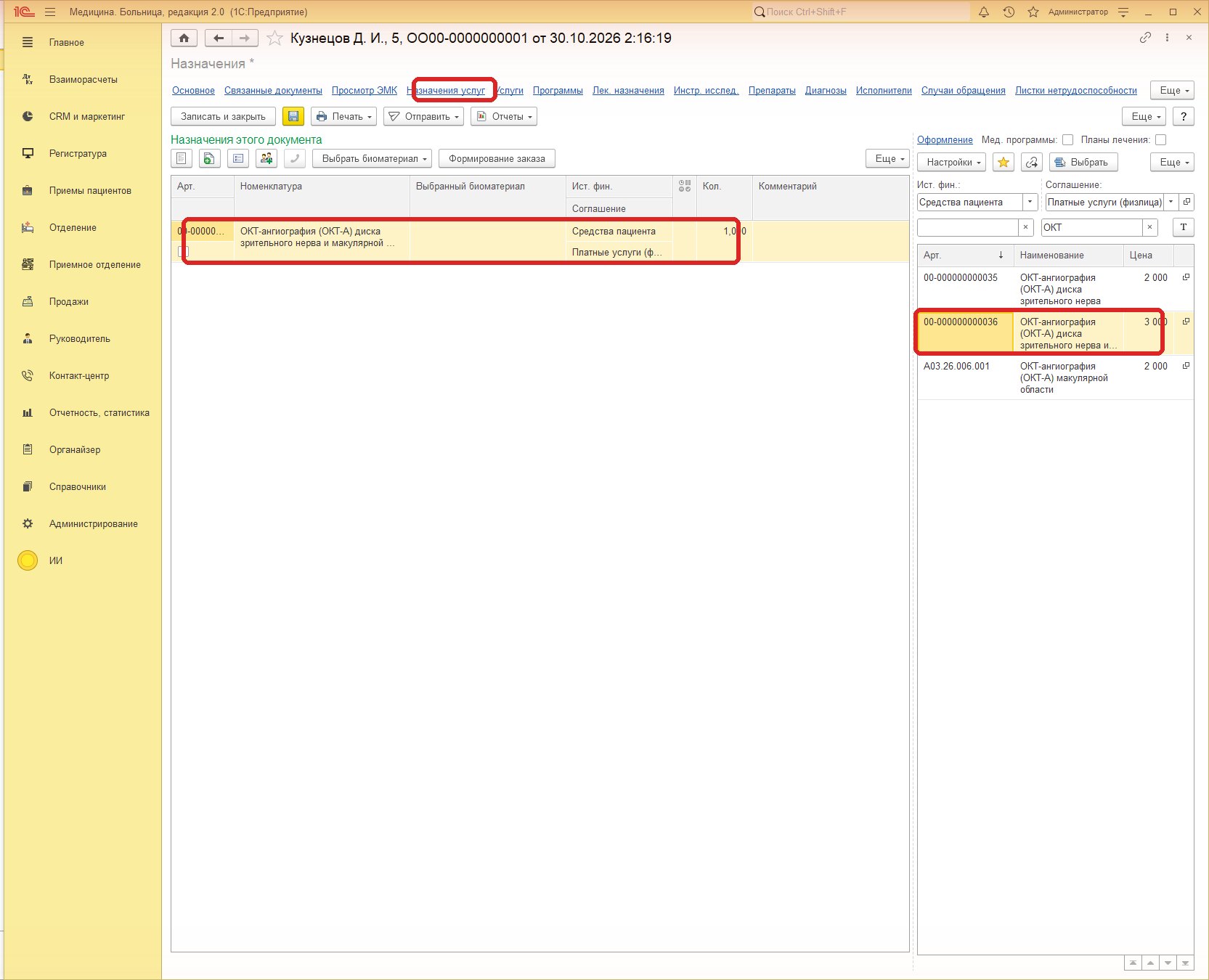Click the global search field Поиск Ctrl+Shift+F
The image size is (1209, 980).
tap(861, 12)
